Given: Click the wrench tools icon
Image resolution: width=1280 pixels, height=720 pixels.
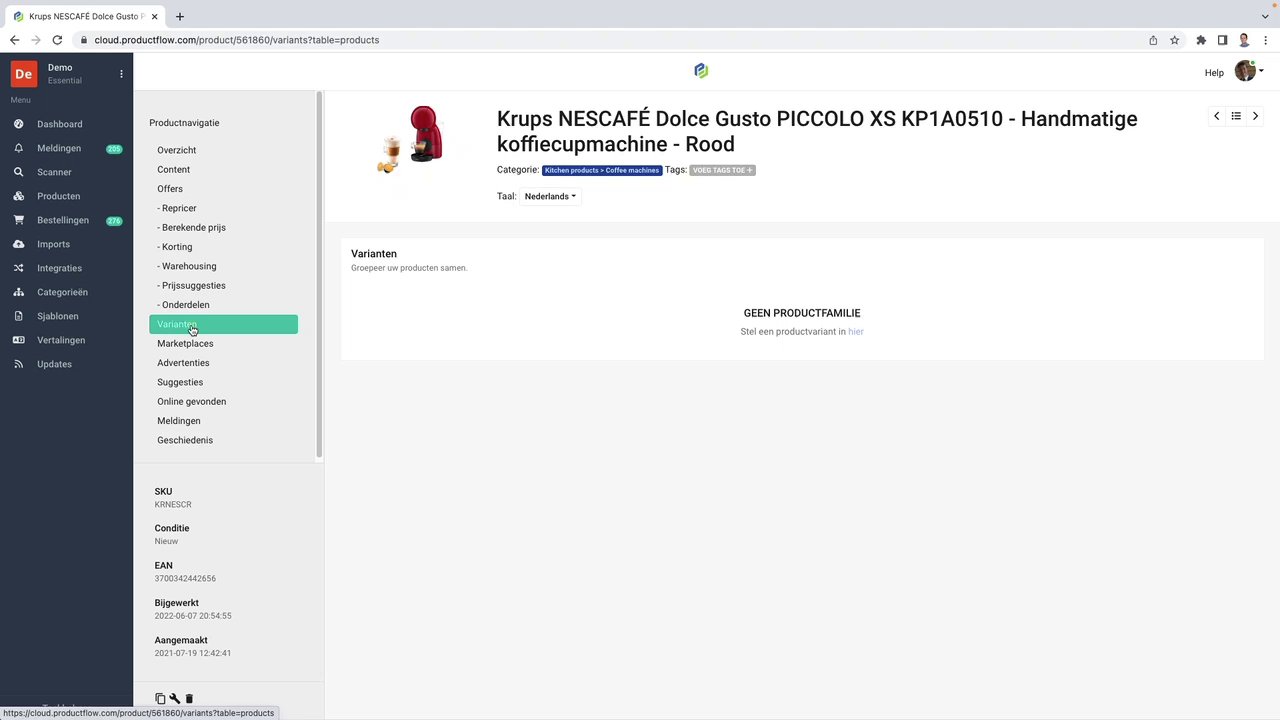Looking at the screenshot, I should click(x=175, y=699).
